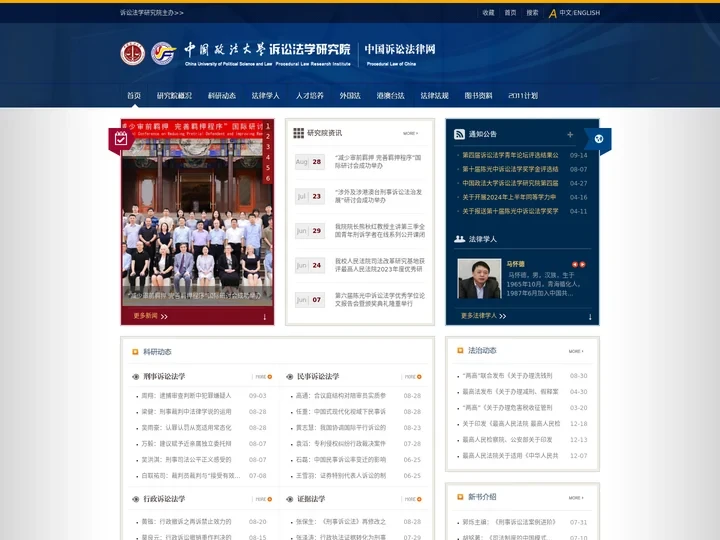The width and height of the screenshot is (720, 540).
Task: Open the 2011计划 navigation item
Action: click(x=523, y=96)
